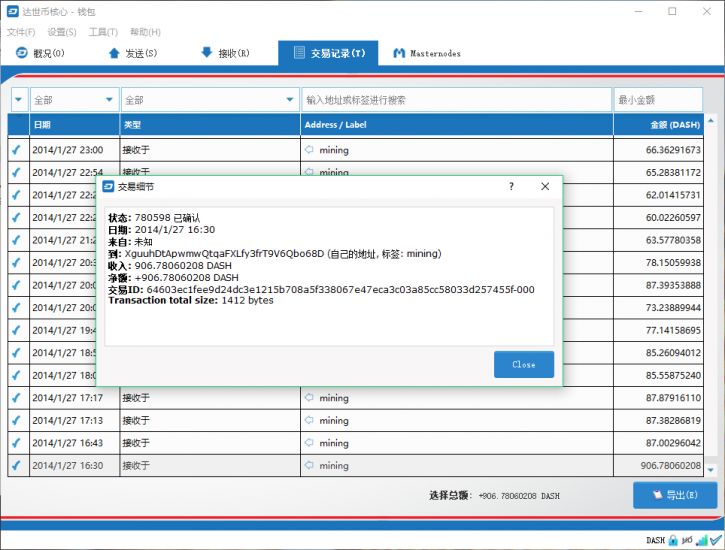
Task: Click the Dash logo in dialog title bar
Action: tap(108, 186)
